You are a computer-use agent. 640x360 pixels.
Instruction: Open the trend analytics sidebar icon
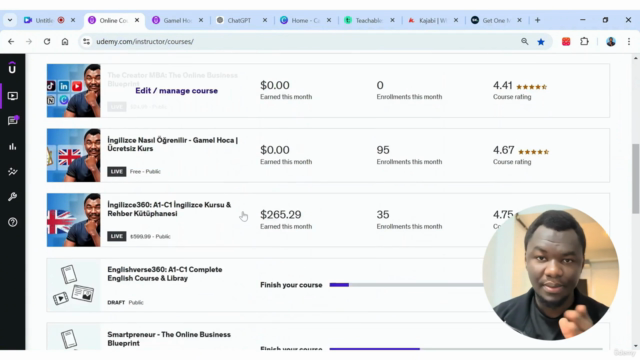point(13,172)
